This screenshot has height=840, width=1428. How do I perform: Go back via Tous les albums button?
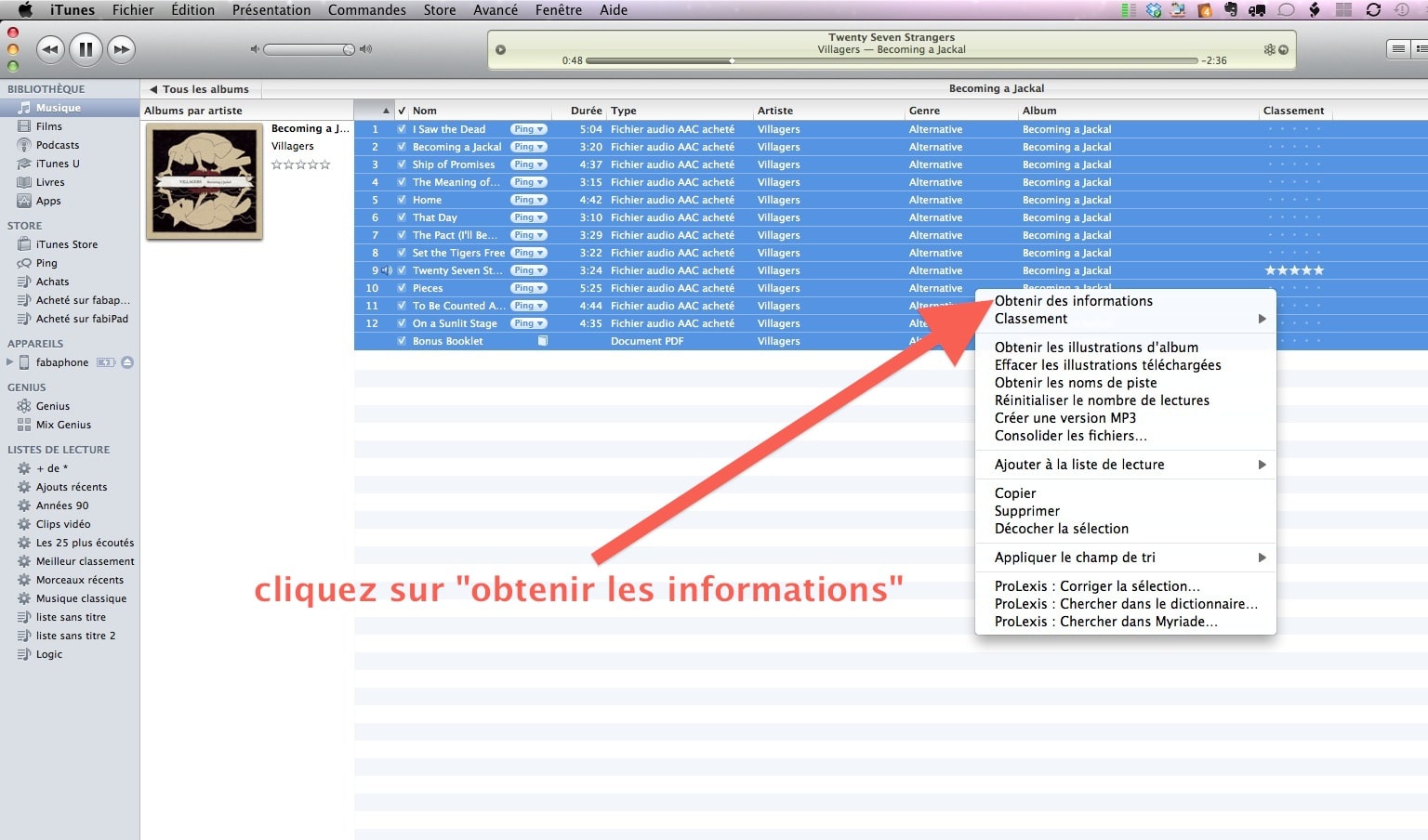click(x=200, y=89)
